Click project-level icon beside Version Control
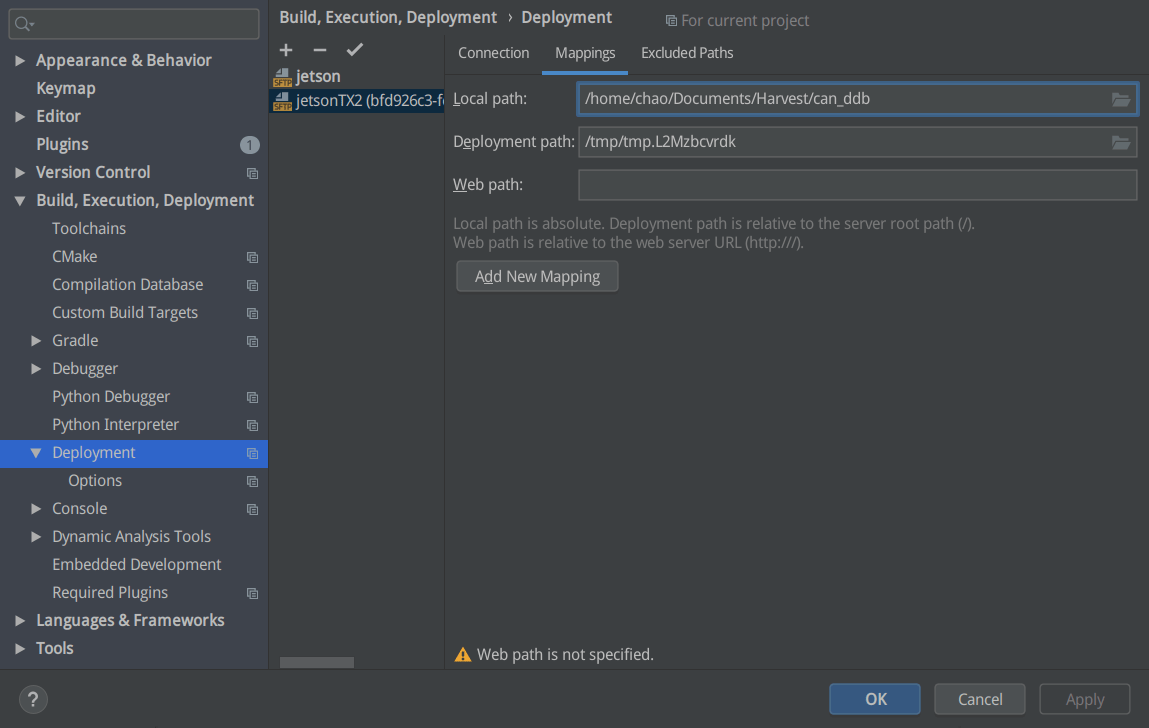 (x=252, y=173)
